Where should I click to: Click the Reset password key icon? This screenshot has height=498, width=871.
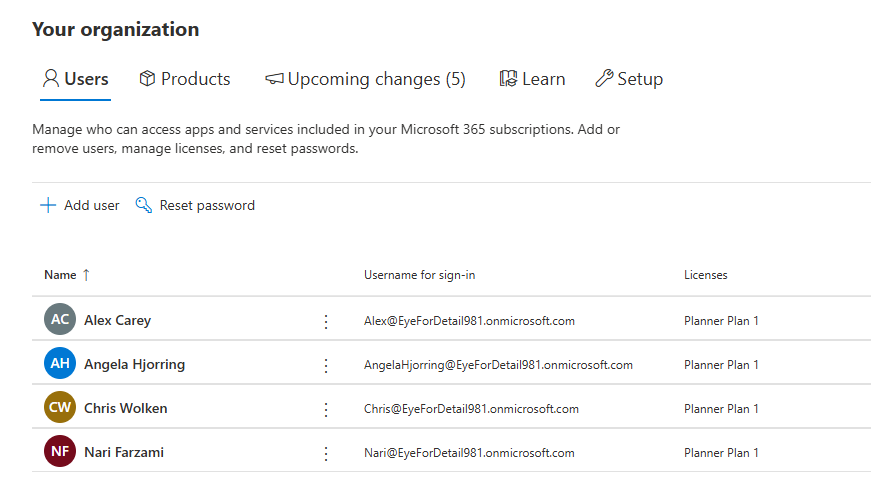click(x=144, y=205)
